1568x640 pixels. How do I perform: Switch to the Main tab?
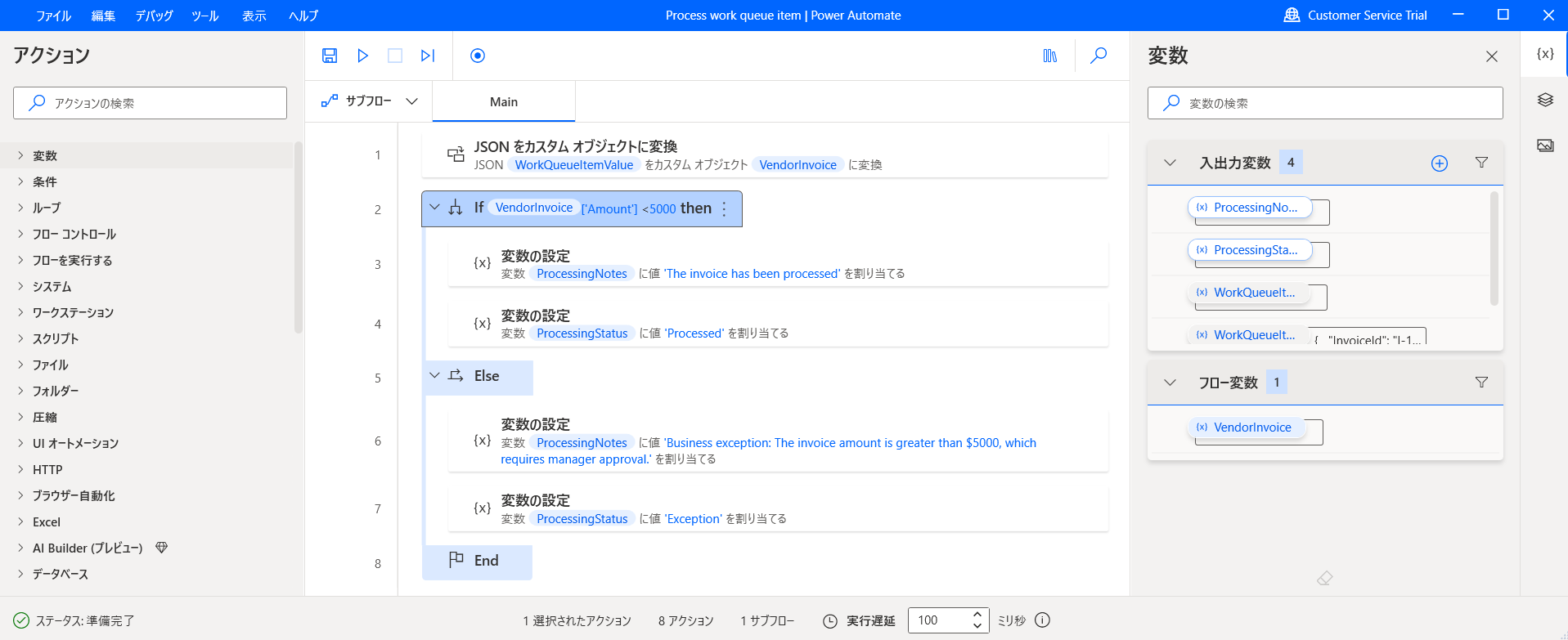504,101
